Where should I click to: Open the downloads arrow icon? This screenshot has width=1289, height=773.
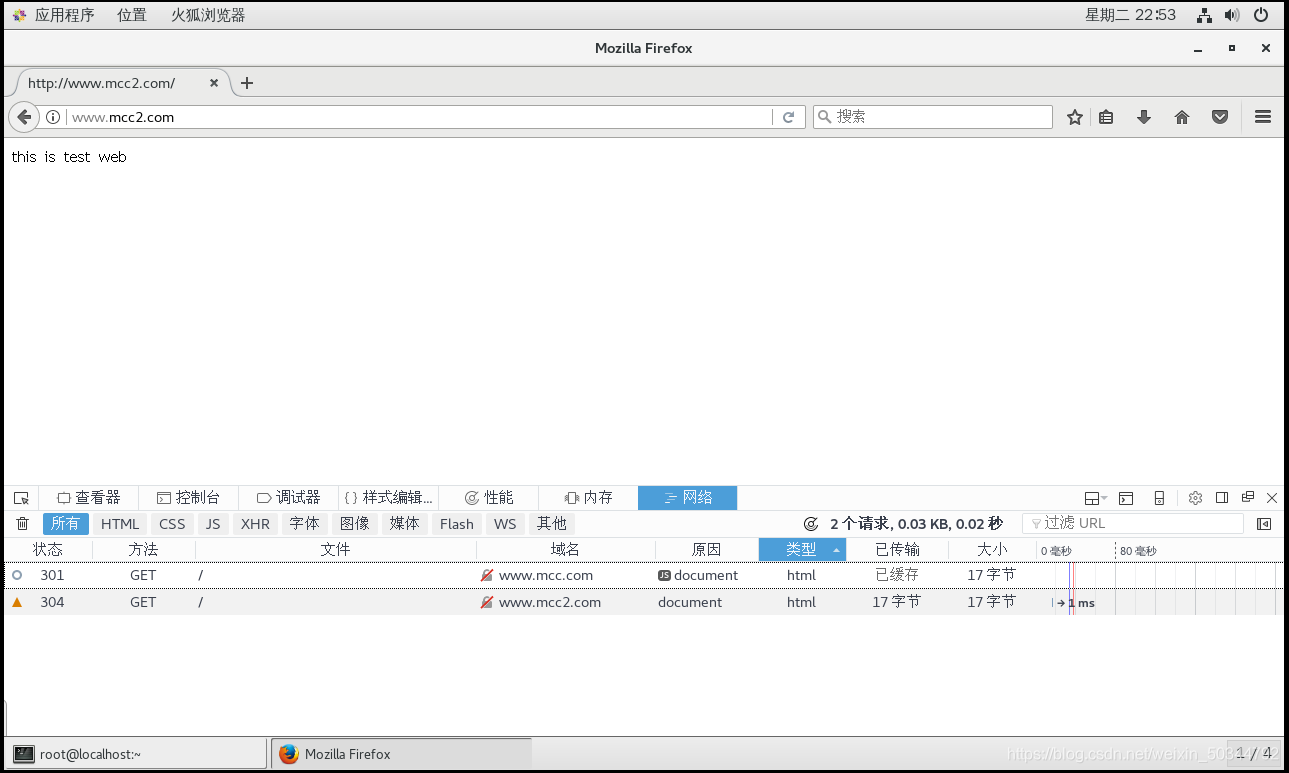1144,117
